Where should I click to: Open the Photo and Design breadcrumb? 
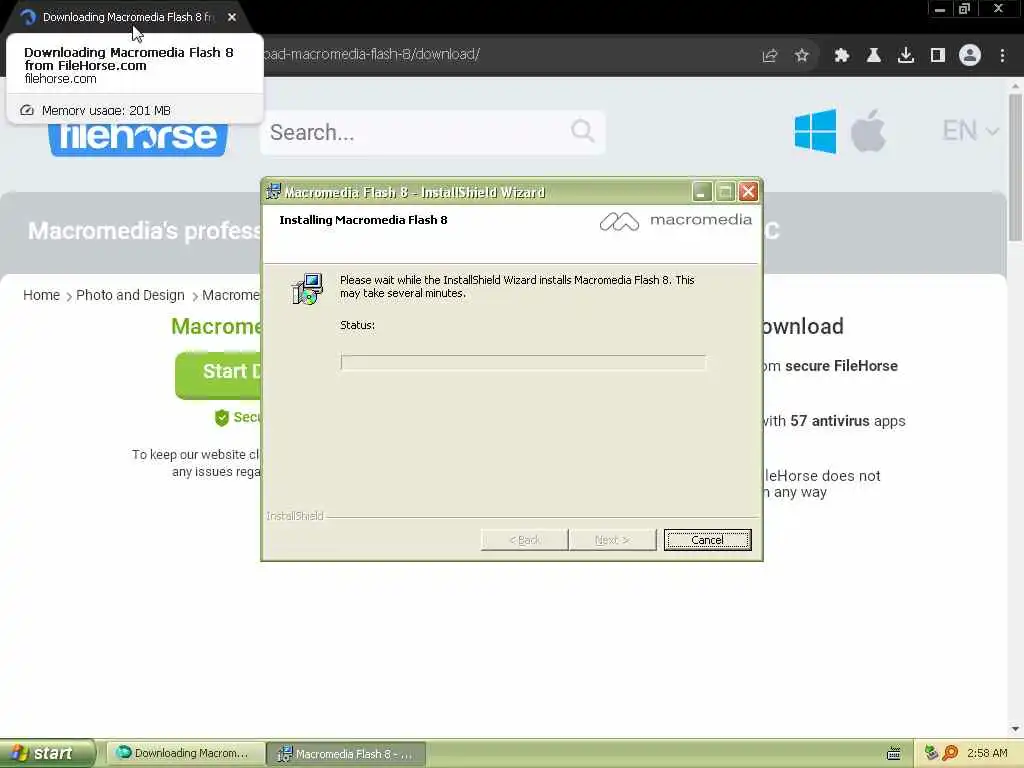(x=130, y=295)
